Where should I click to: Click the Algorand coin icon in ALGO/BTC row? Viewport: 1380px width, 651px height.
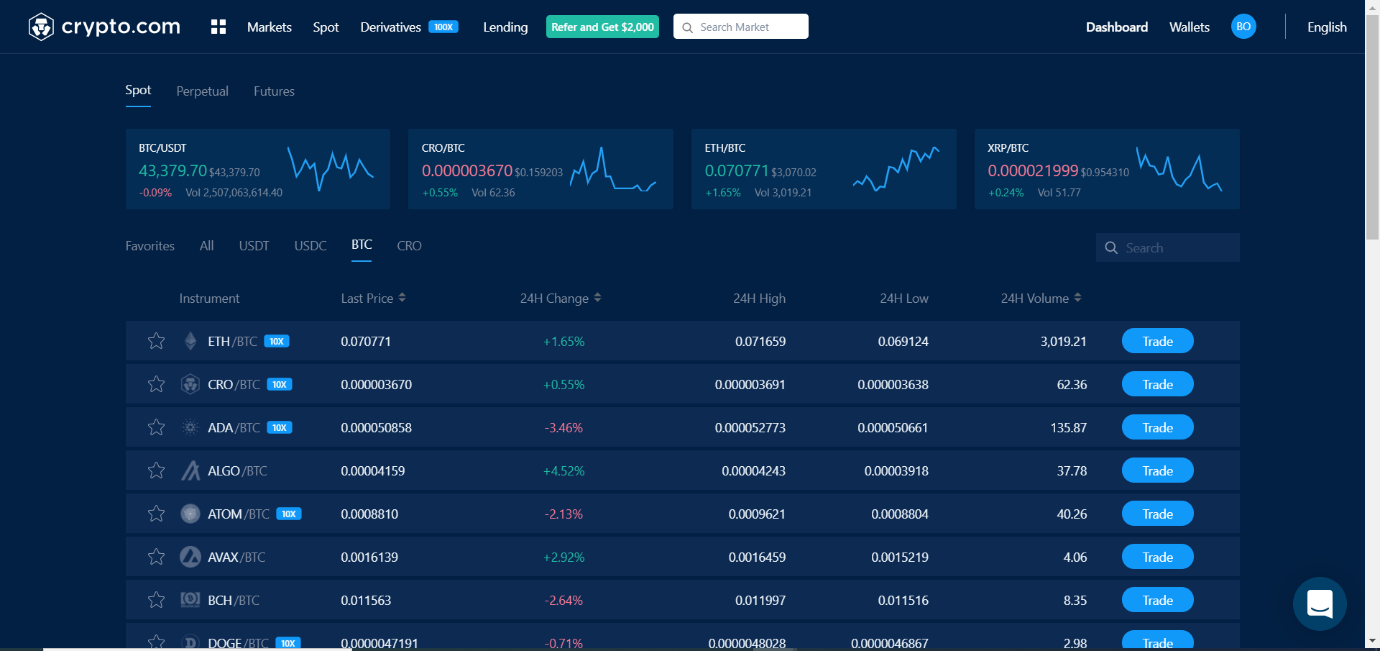190,470
